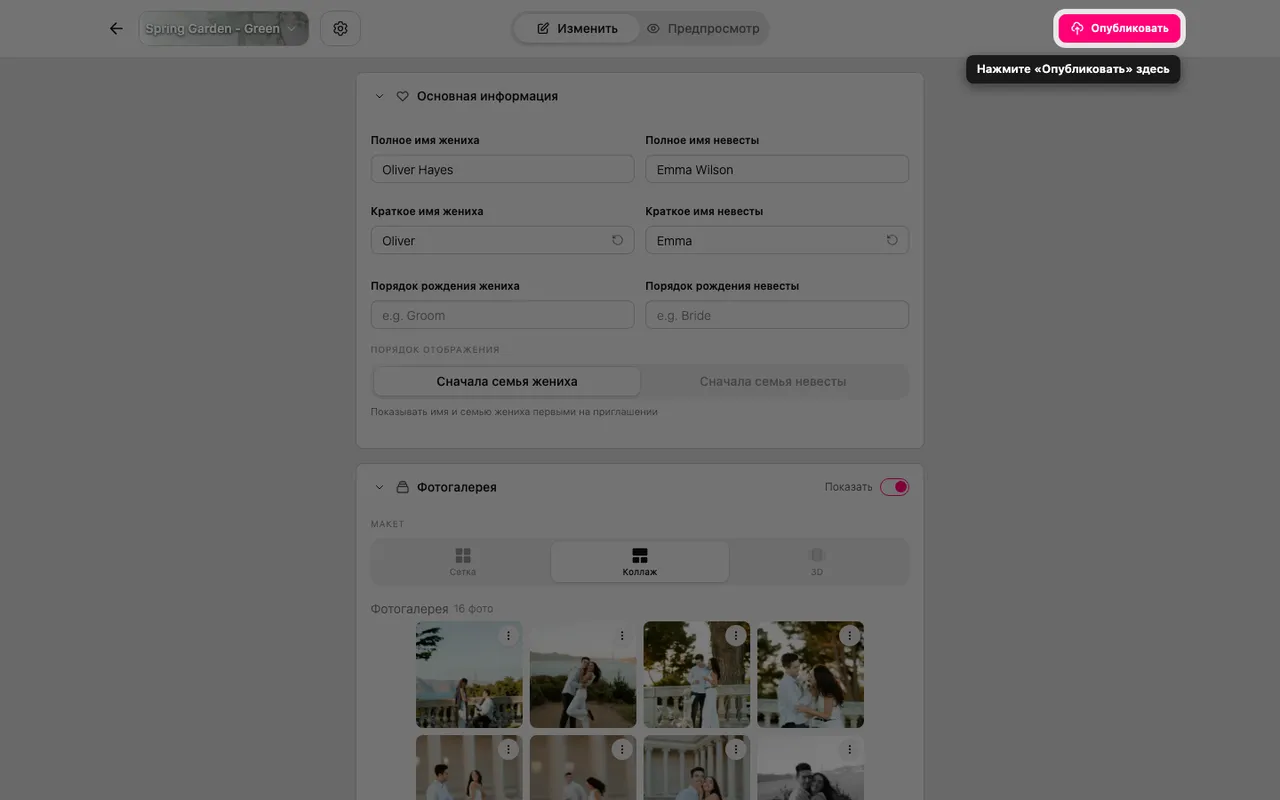Select the second photo in the bottom gallery row

pos(583,768)
